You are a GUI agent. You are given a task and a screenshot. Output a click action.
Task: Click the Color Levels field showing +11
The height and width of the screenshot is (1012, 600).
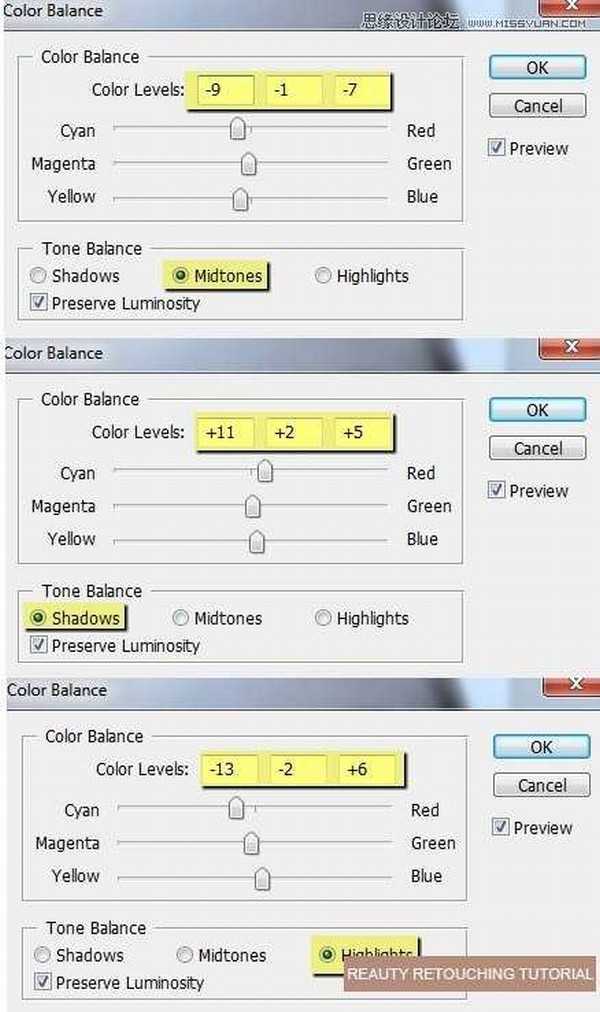pos(225,433)
